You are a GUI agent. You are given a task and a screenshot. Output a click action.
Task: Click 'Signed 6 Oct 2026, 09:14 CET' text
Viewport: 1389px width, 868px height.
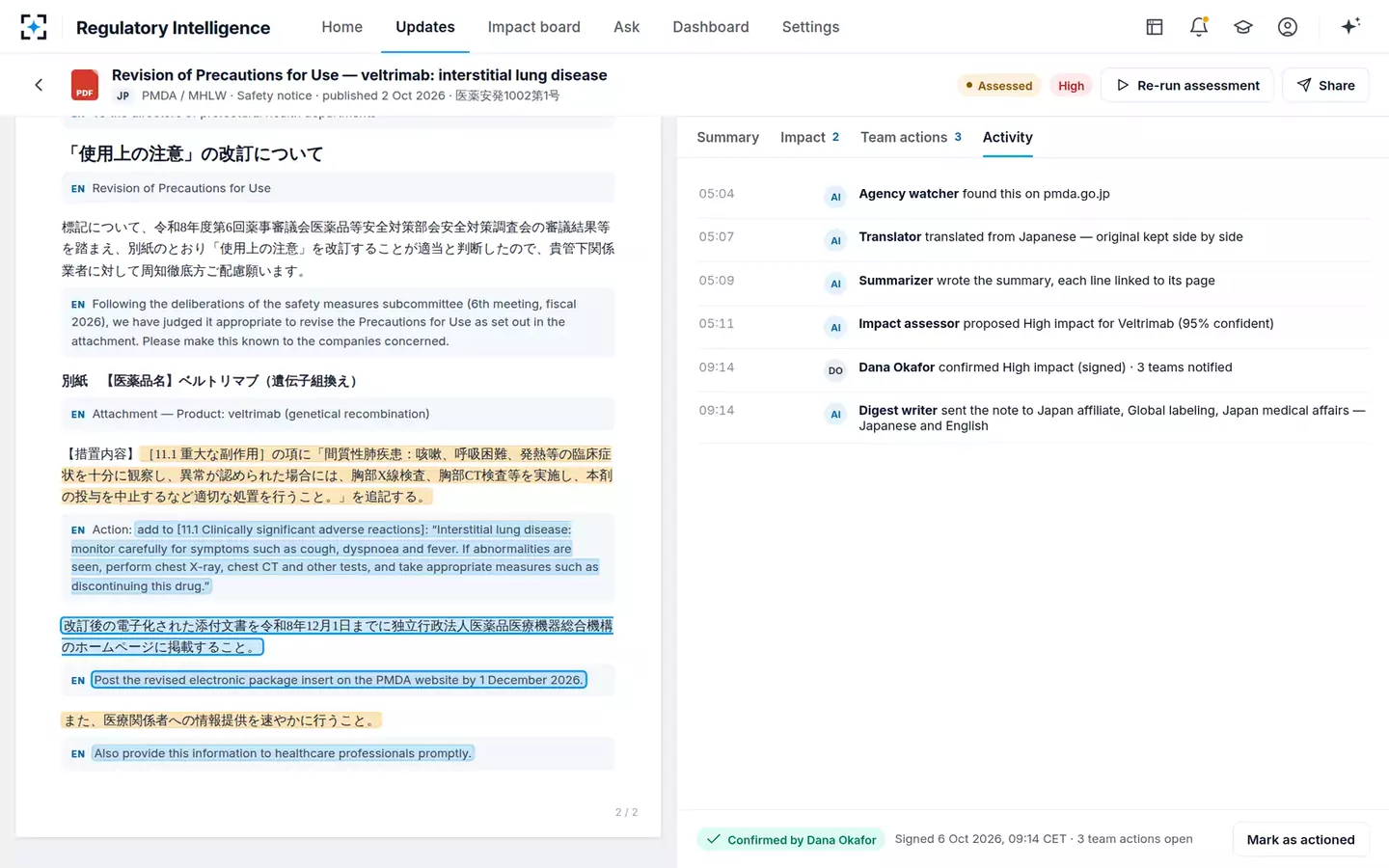[980, 839]
